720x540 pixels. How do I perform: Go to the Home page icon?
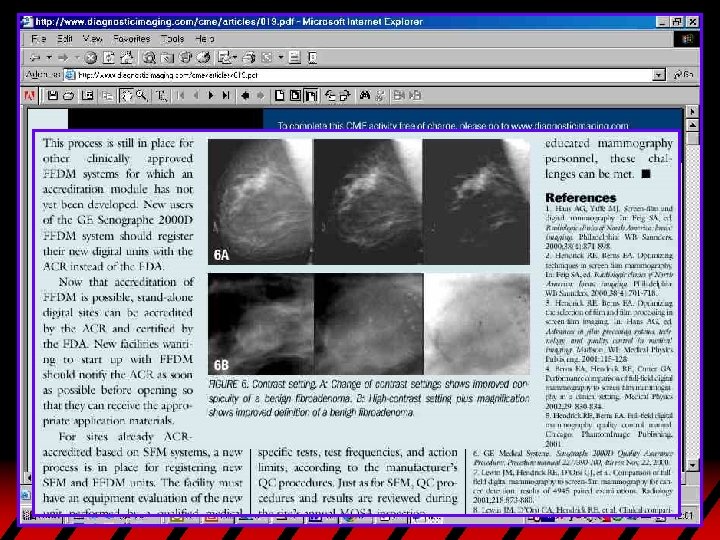tap(126, 58)
